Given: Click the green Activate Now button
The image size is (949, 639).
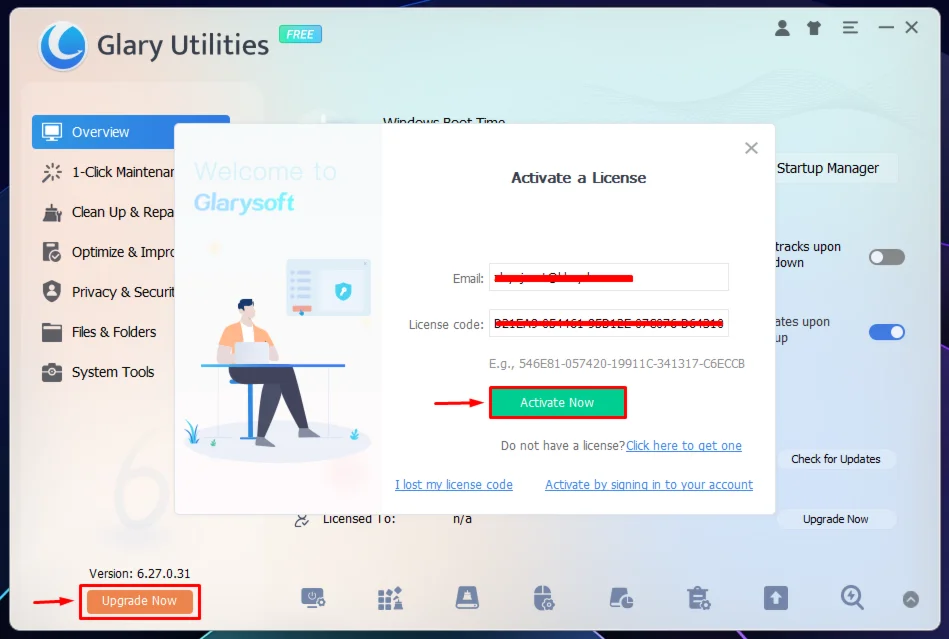Looking at the screenshot, I should [x=557, y=402].
